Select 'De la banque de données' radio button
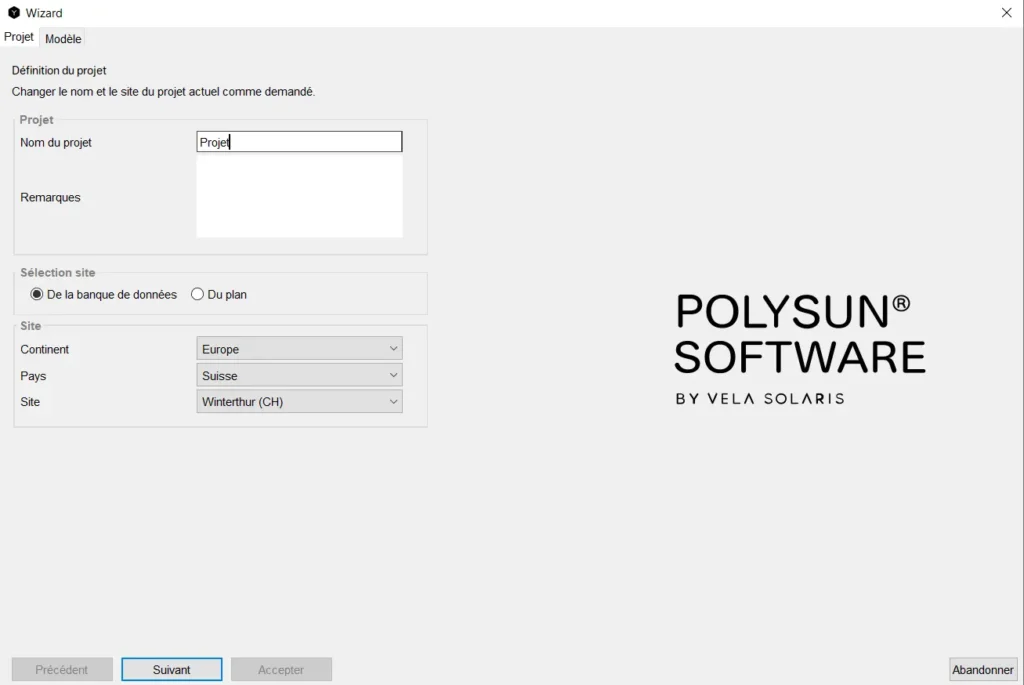1024x685 pixels. pos(38,295)
